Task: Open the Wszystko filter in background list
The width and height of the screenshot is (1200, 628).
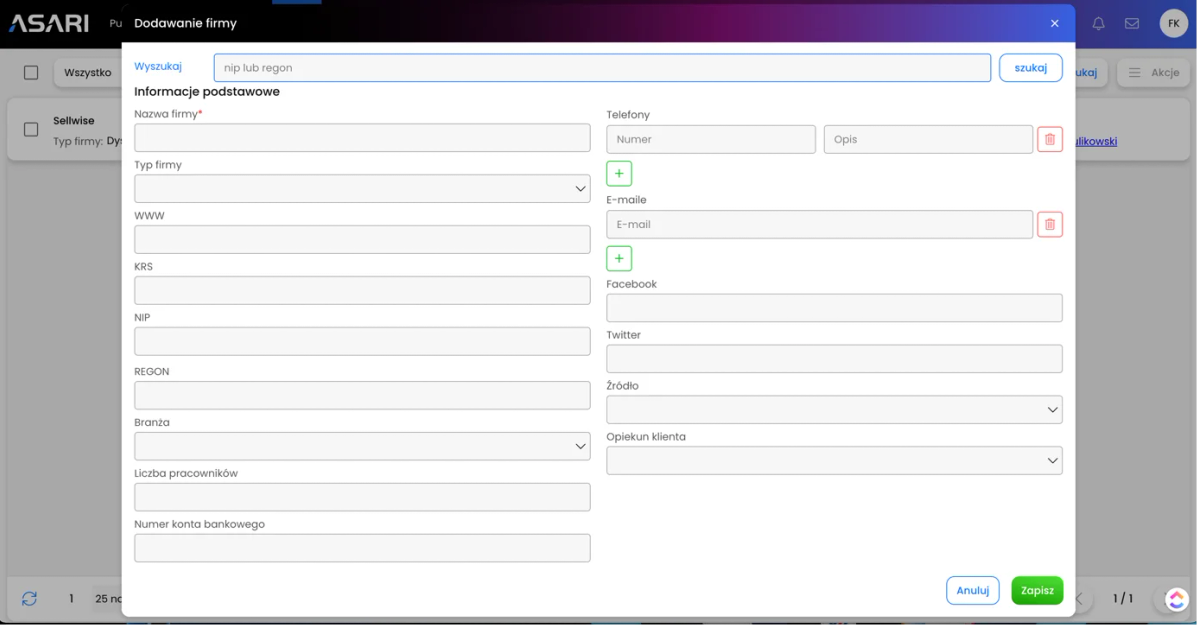Action: [87, 72]
